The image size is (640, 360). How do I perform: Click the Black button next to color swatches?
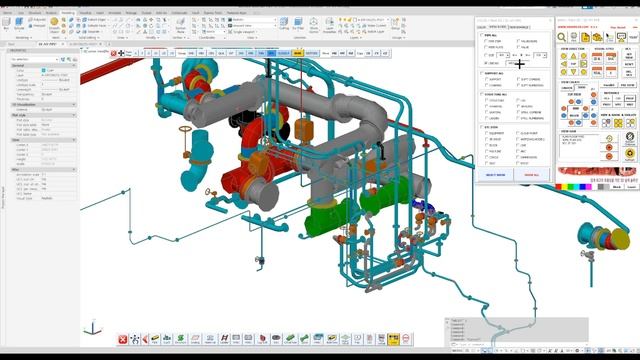pyautogui.click(x=617, y=187)
